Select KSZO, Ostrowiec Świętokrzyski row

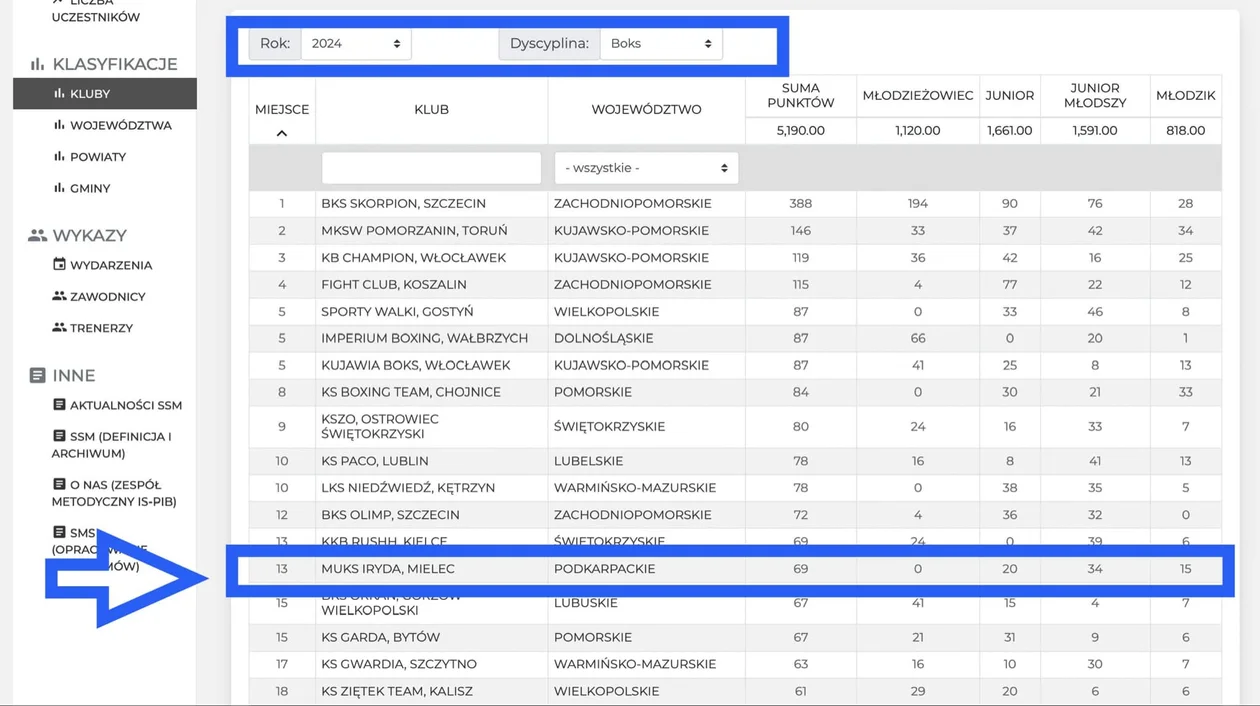click(x=735, y=427)
